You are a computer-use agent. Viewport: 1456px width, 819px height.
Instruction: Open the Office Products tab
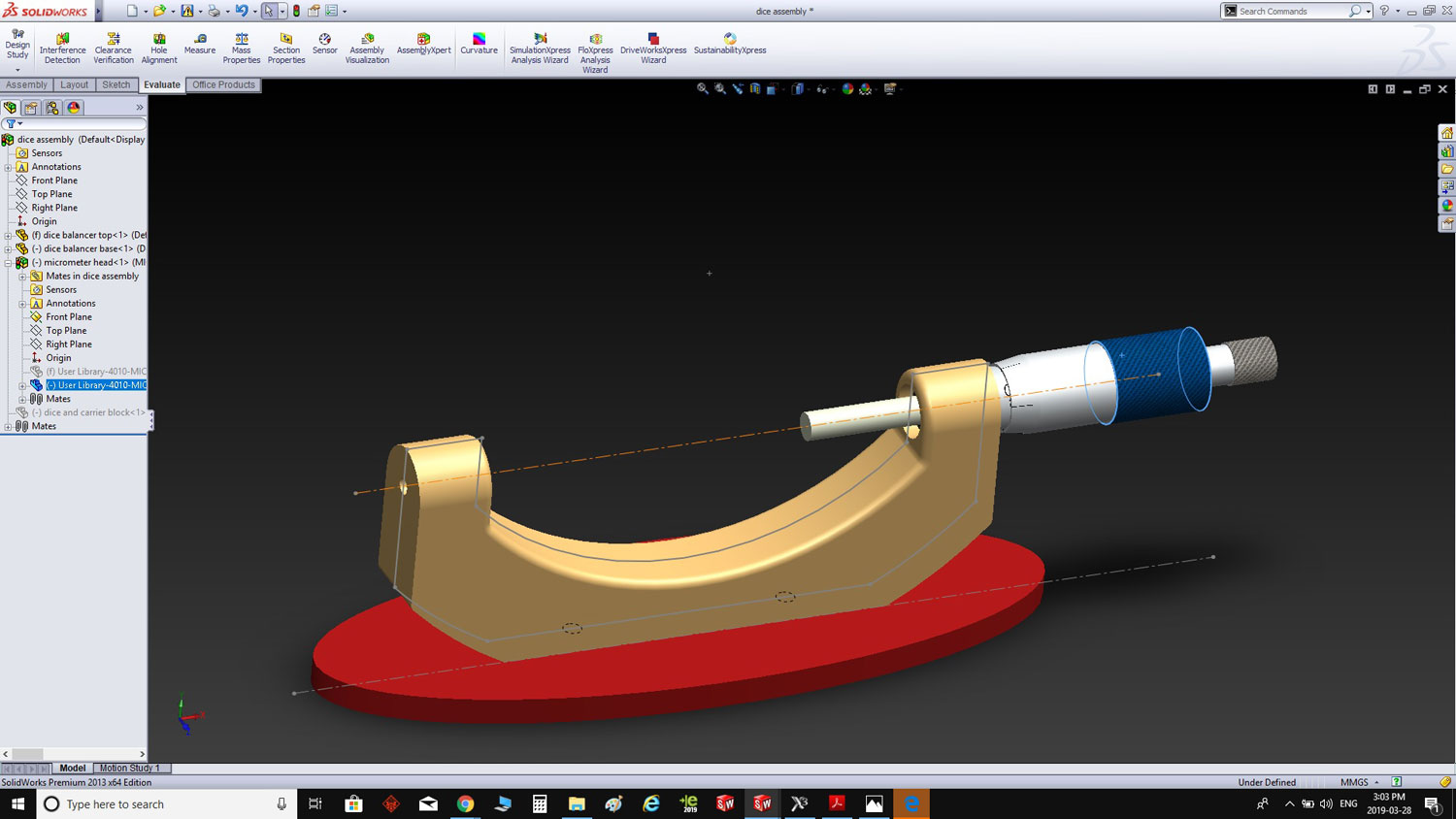[223, 85]
